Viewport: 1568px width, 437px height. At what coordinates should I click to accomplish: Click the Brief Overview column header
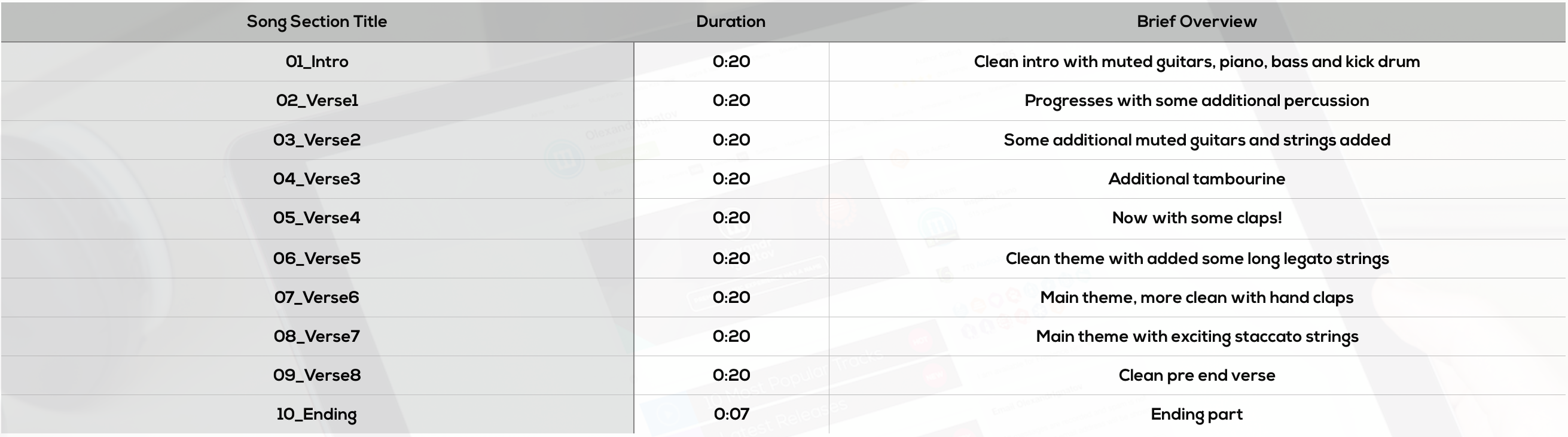point(1196,22)
